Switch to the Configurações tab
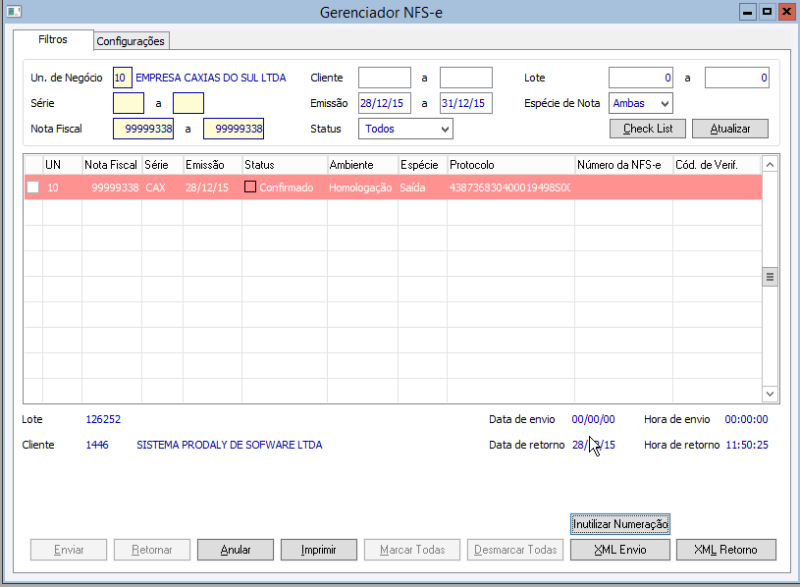The height and width of the screenshot is (587, 800). (x=131, y=41)
